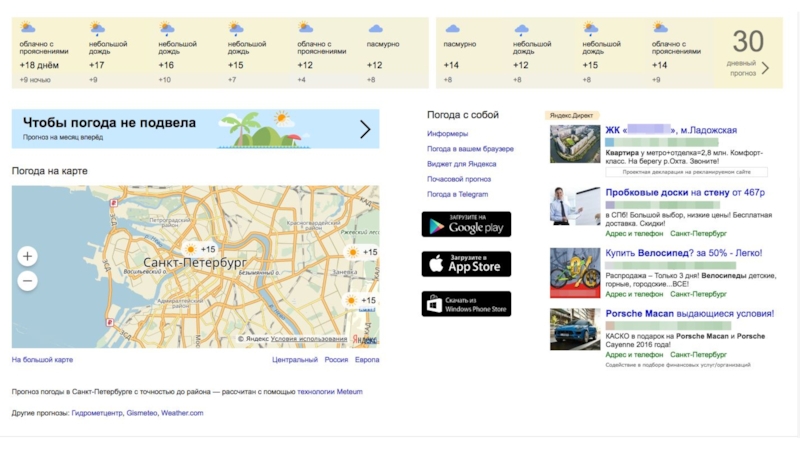
Task: Zoom in on the map with plus button
Action: 28,256
